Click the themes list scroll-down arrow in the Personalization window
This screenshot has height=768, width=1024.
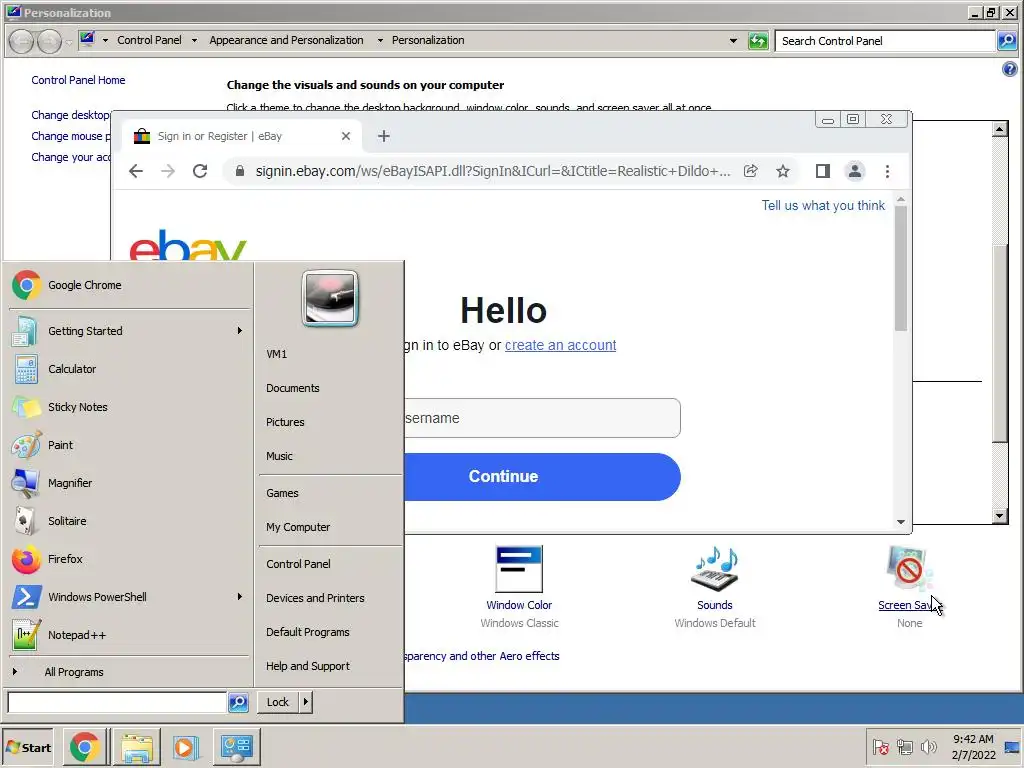[999, 517]
